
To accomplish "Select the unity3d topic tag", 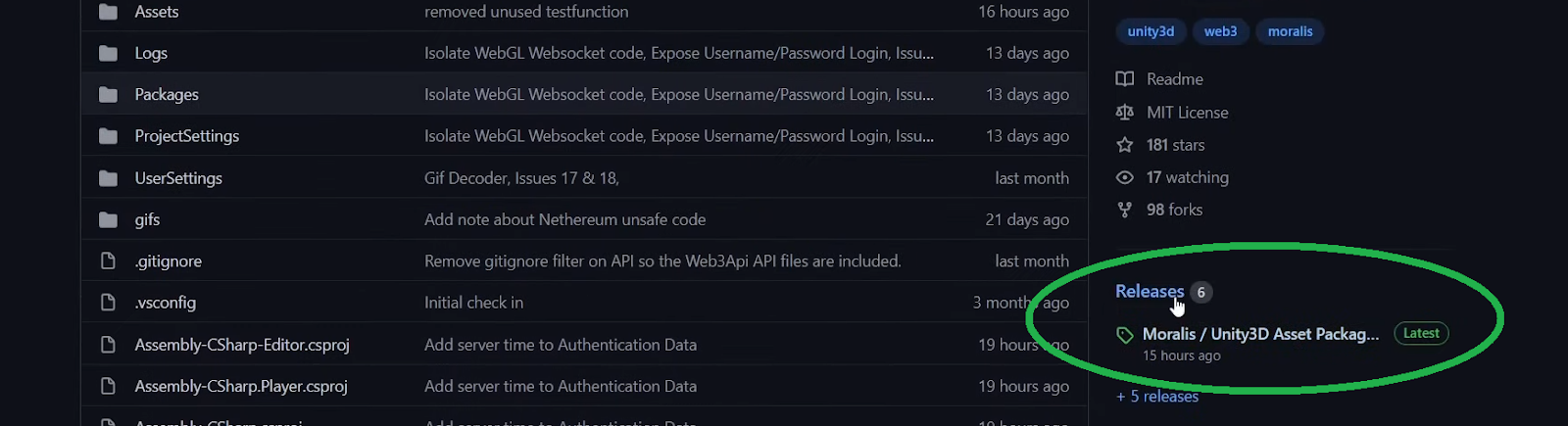I will coord(1151,31).
